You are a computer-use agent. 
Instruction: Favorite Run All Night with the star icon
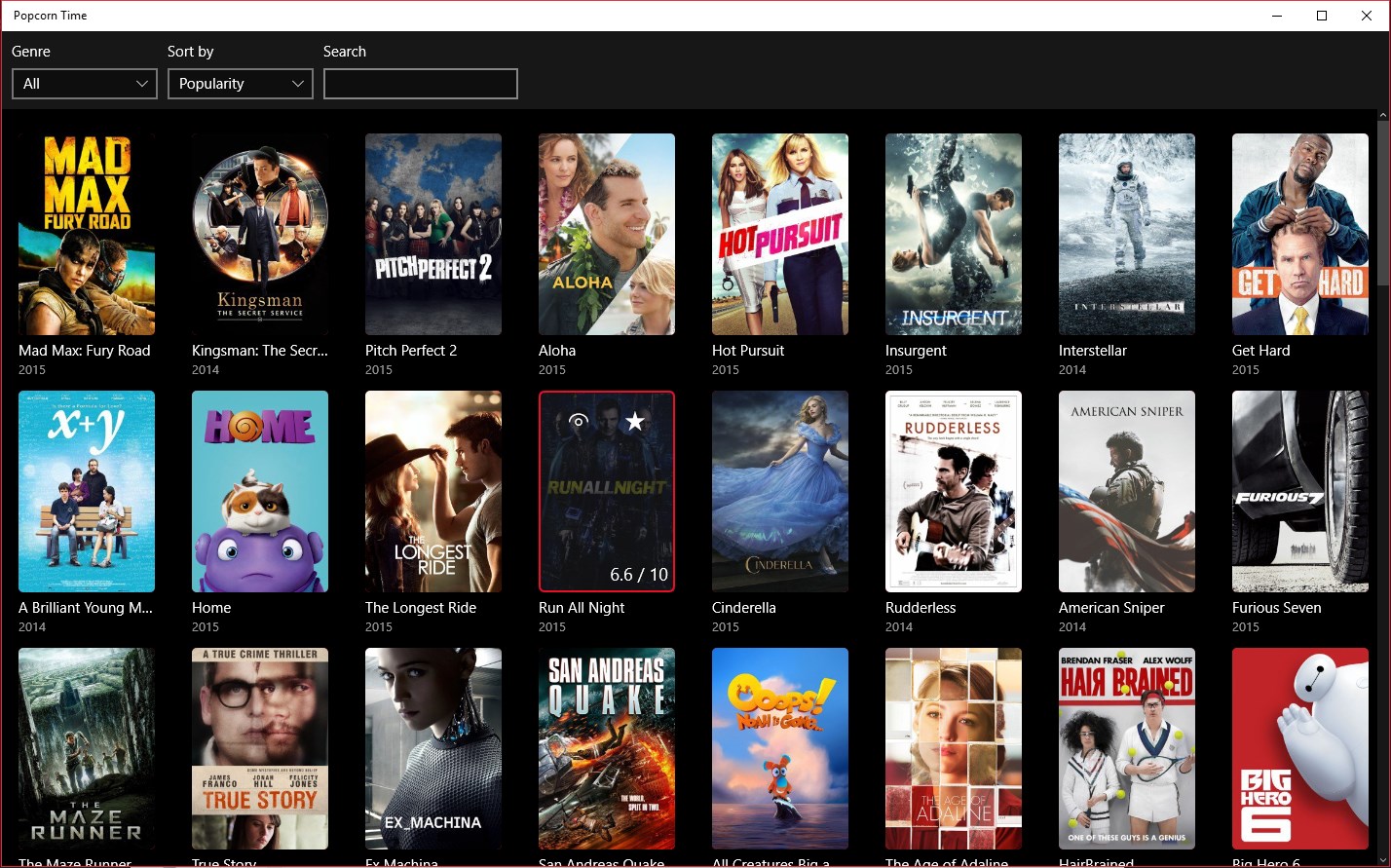point(635,421)
